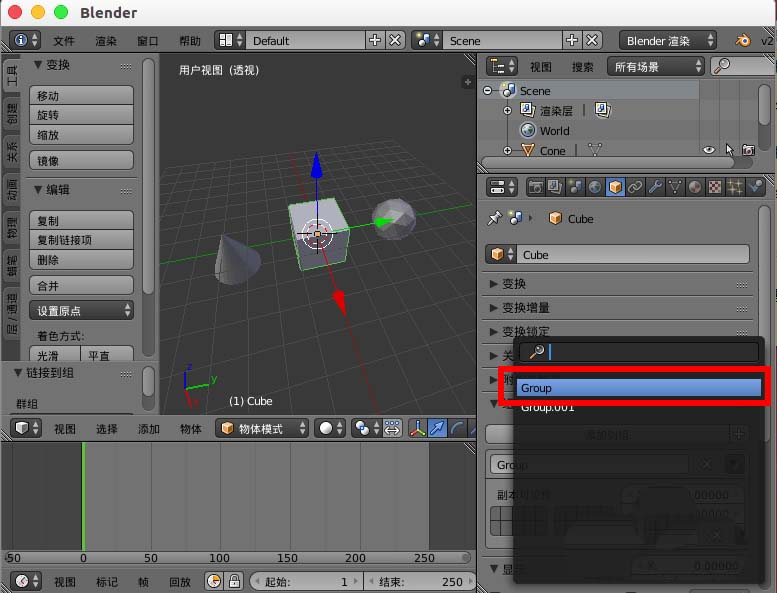Open the Object Constraints tab (chain icon)
Image resolution: width=777 pixels, height=593 pixels.
click(635, 187)
